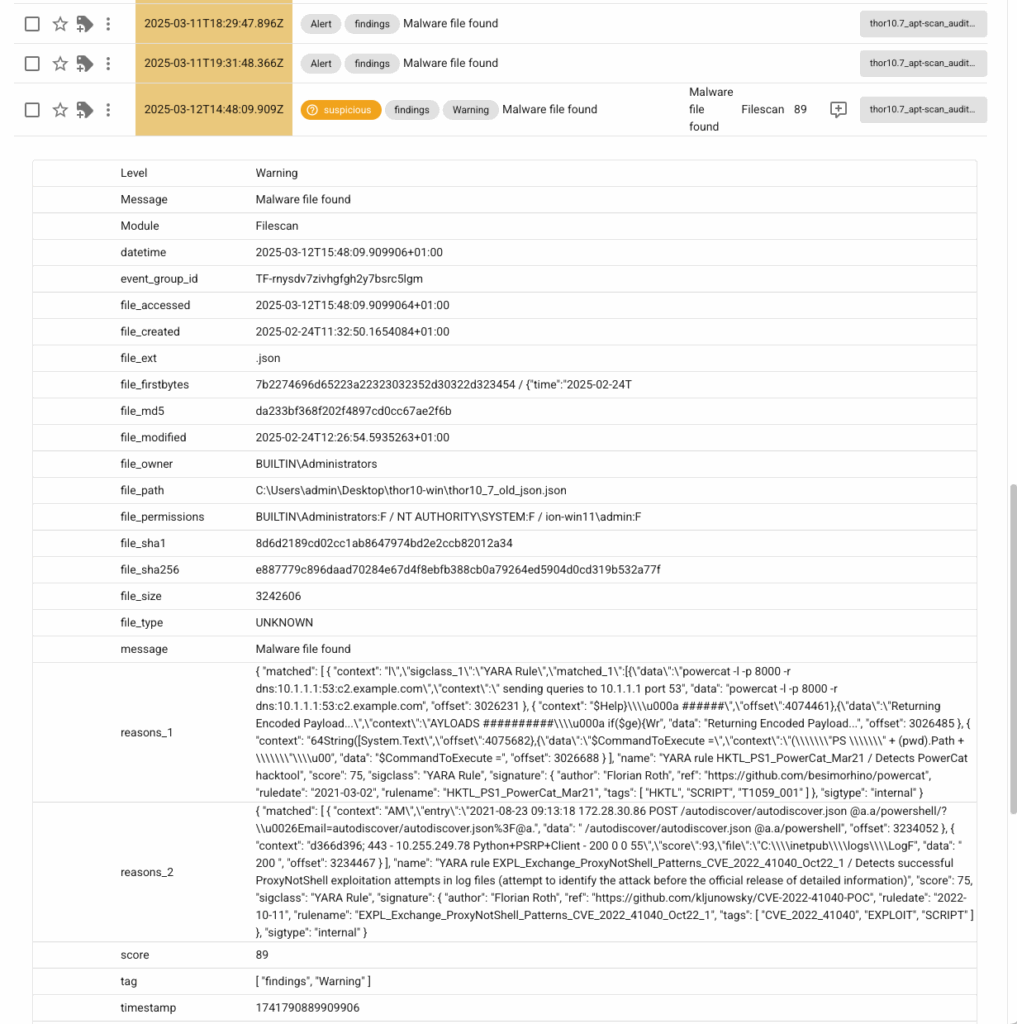Click the Alert chip on the 18:29:47 row
1017x1024 pixels.
click(x=321, y=24)
